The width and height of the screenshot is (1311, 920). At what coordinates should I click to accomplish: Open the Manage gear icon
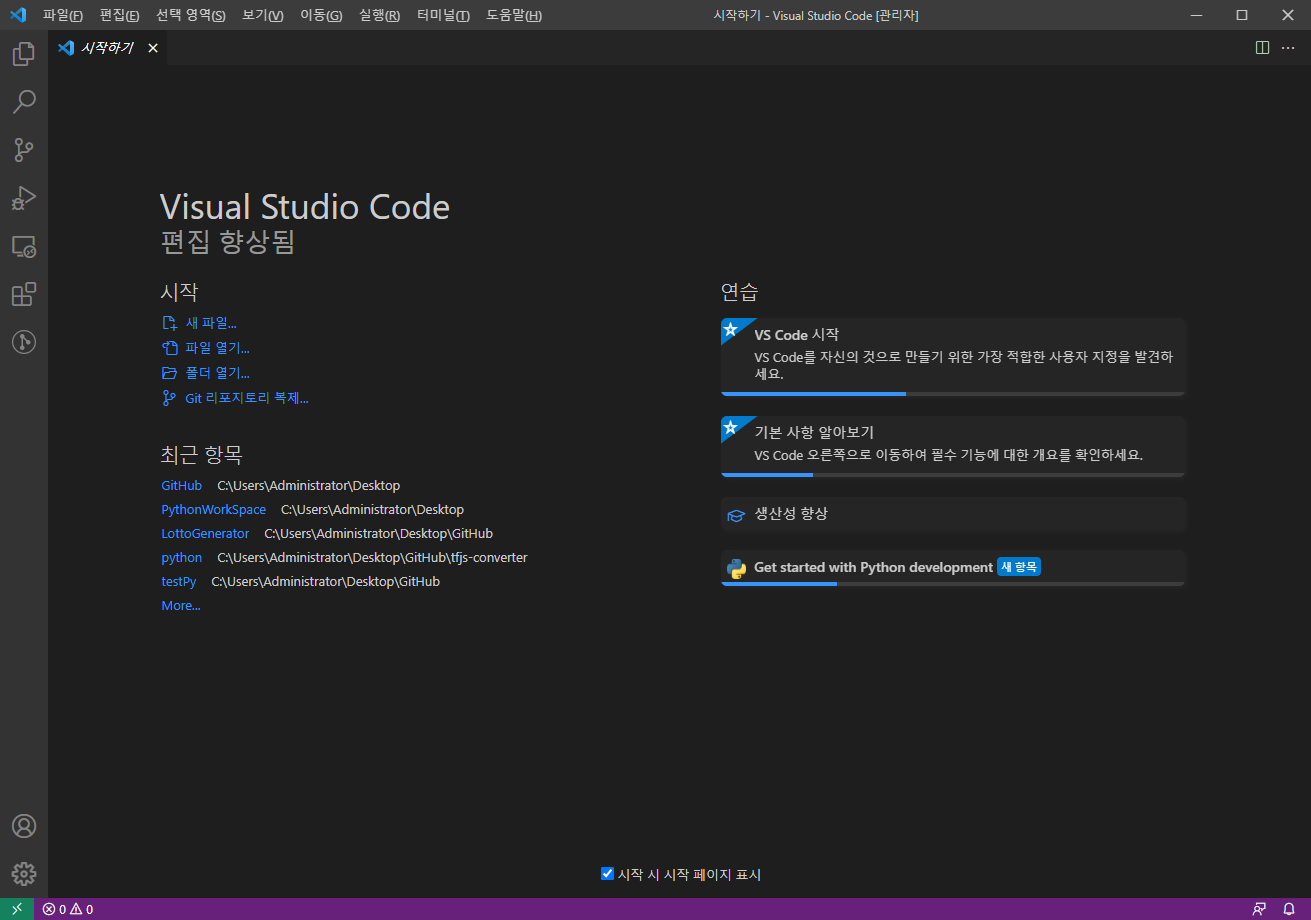[24, 874]
